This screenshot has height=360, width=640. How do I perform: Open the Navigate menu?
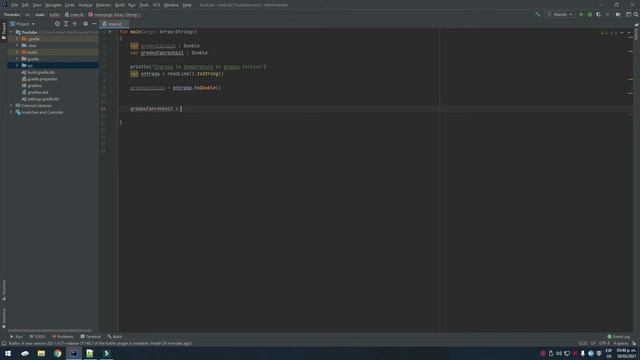click(x=53, y=5)
